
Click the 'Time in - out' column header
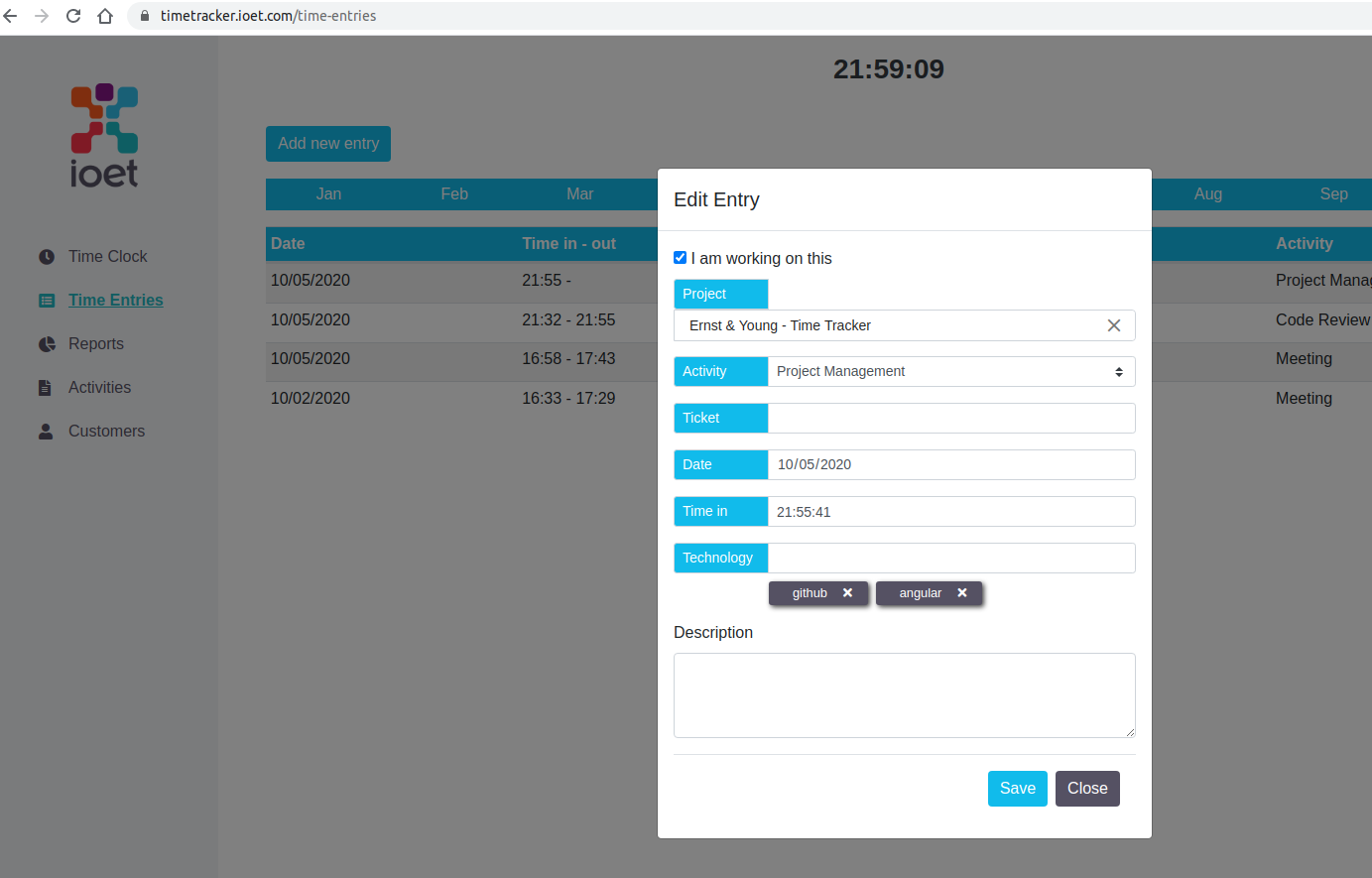pos(569,244)
